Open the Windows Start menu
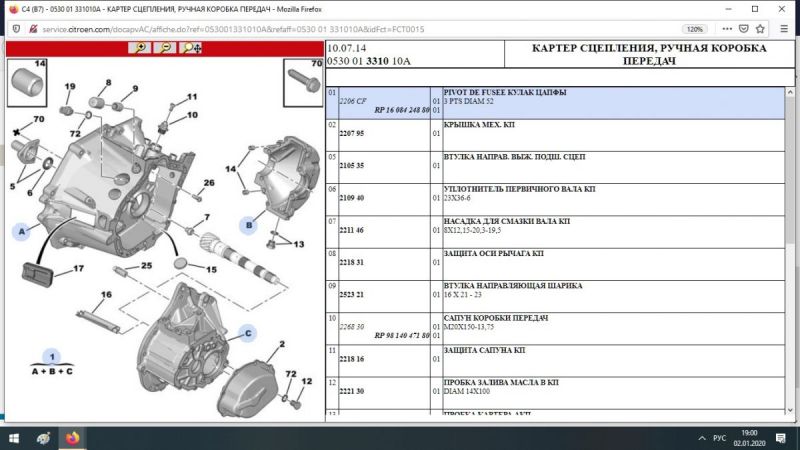The height and width of the screenshot is (450, 800). click(14, 438)
